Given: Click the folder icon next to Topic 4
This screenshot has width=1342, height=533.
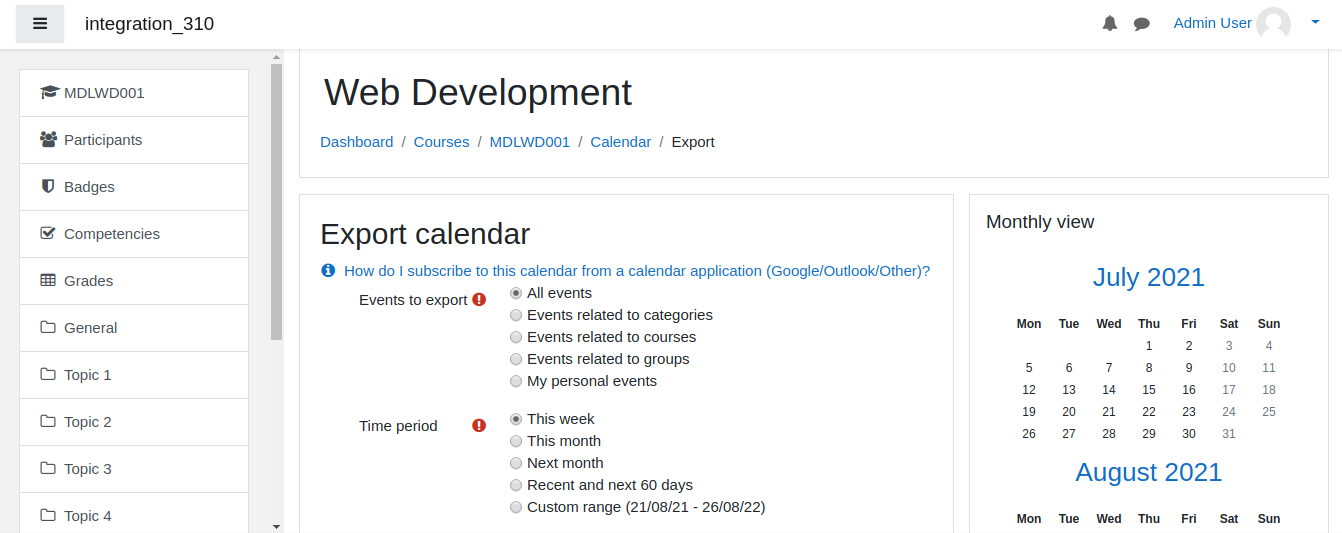Looking at the screenshot, I should tap(48, 516).
